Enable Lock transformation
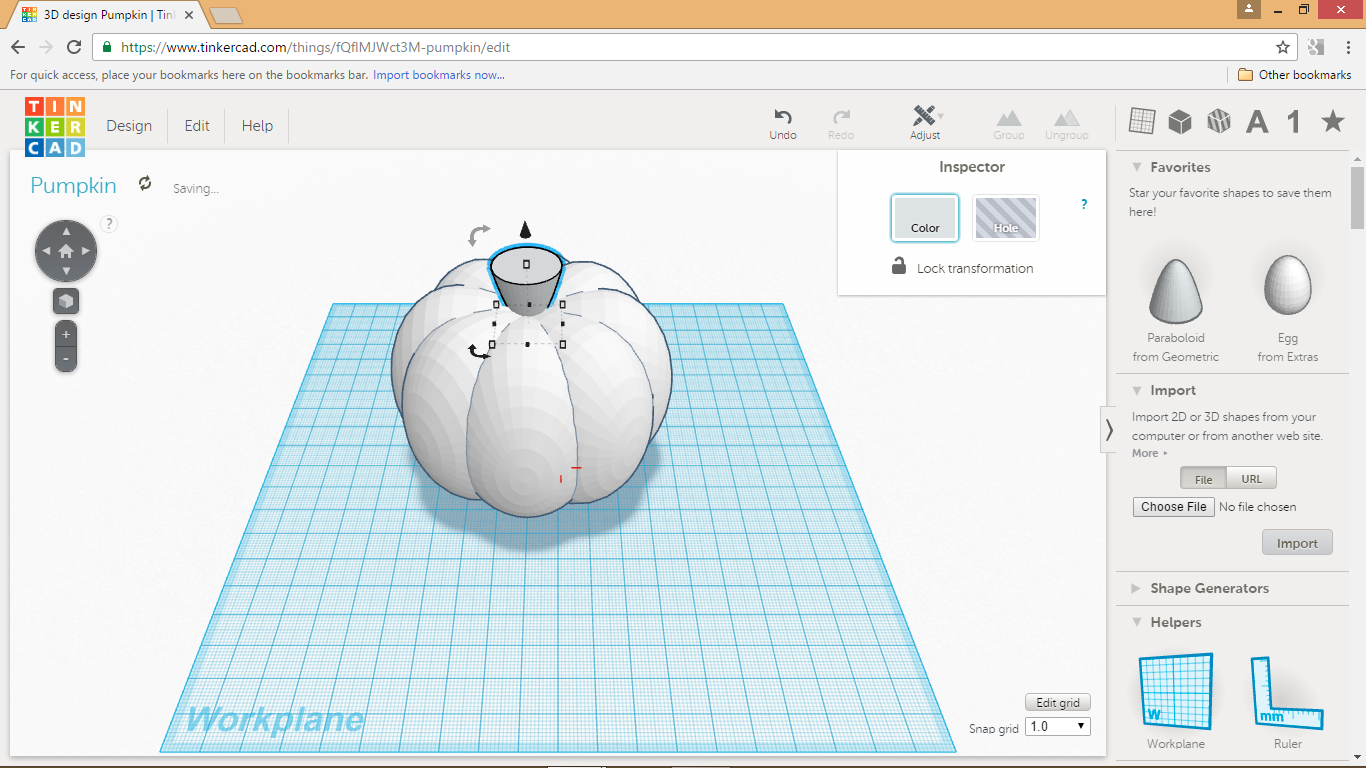This screenshot has height=768, width=1366. click(x=898, y=267)
